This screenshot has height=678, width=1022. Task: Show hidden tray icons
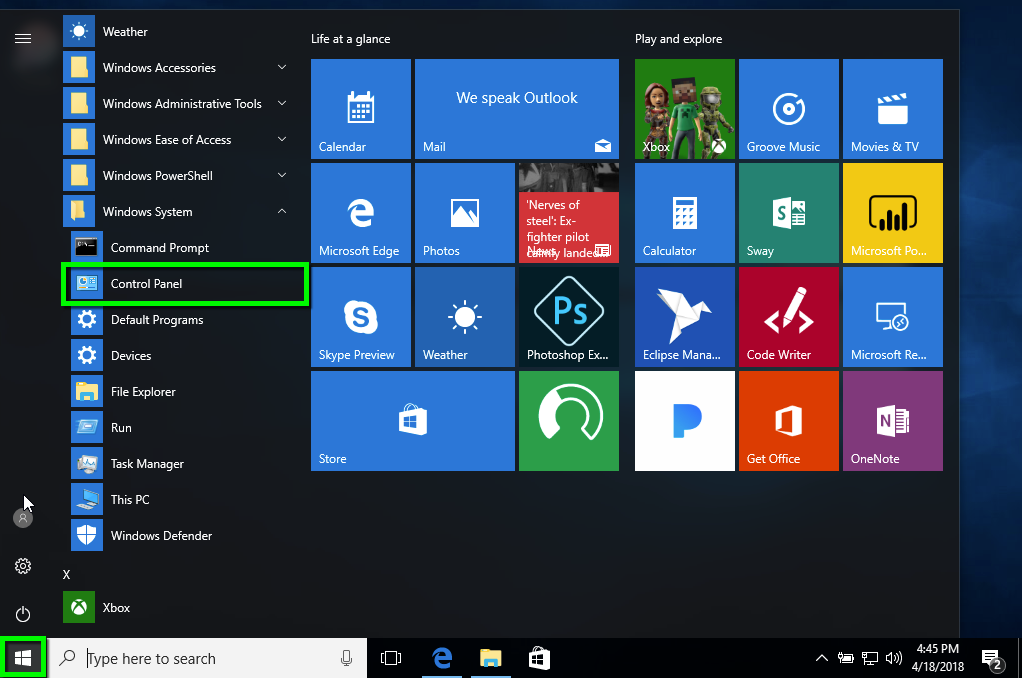pos(822,658)
